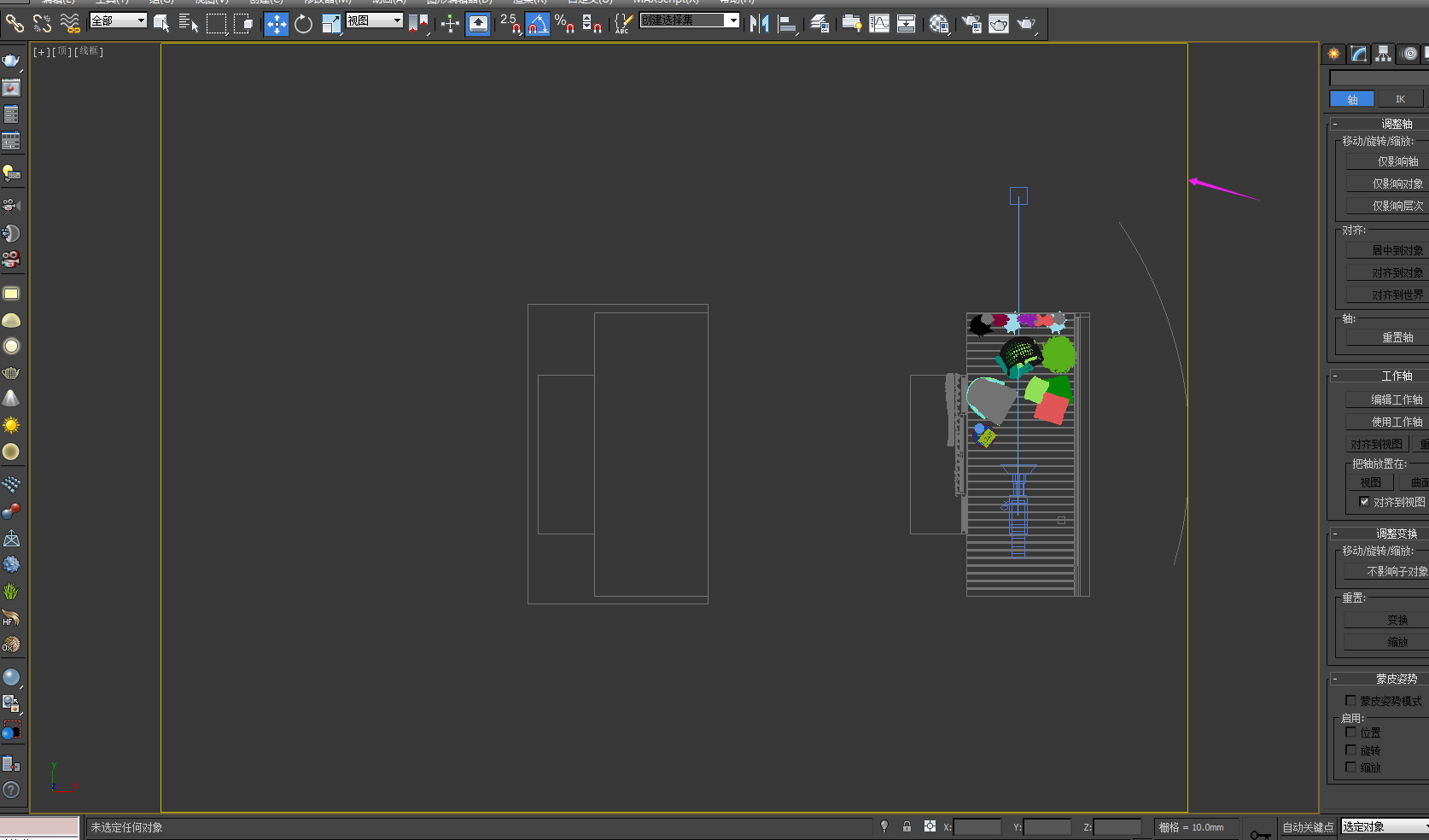Open the 视图 reference coordinate dropdown
Screen dimensions: 1429x840
point(375,20)
